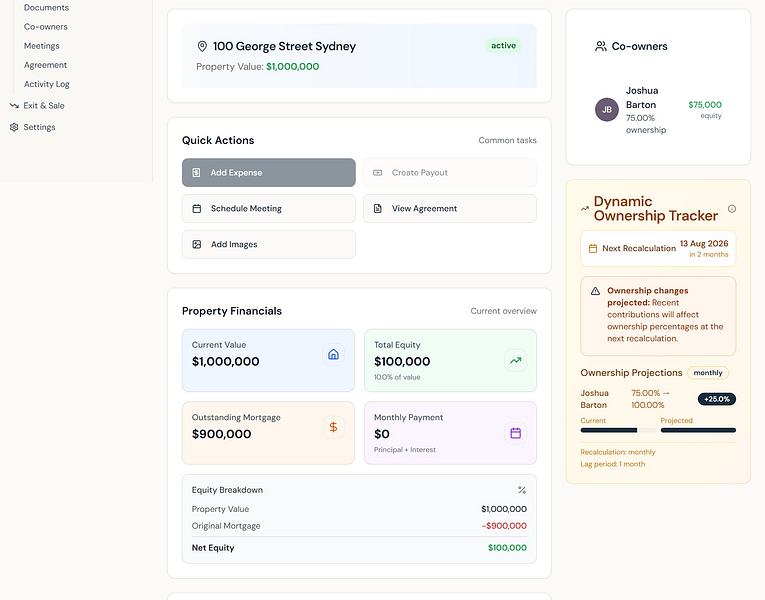
Task: Click Joshua Barton's $75,000 equity amount
Action: point(705,105)
